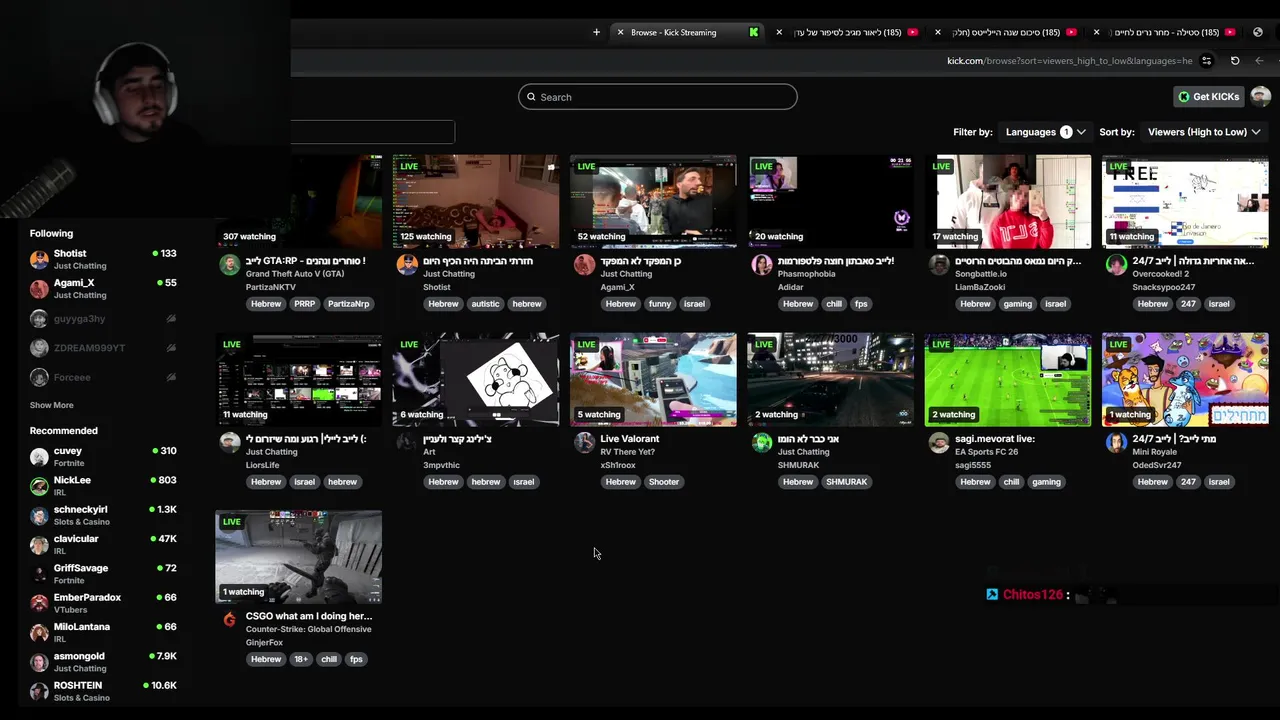The width and height of the screenshot is (1280, 720).
Task: Open the Grand Theft Auto V (GTA) category link
Action: click(x=295, y=274)
